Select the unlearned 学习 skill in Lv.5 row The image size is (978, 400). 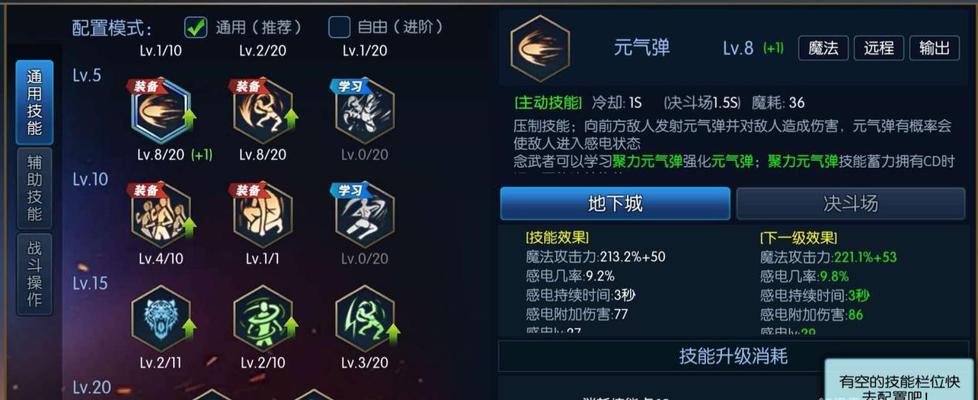click(365, 112)
